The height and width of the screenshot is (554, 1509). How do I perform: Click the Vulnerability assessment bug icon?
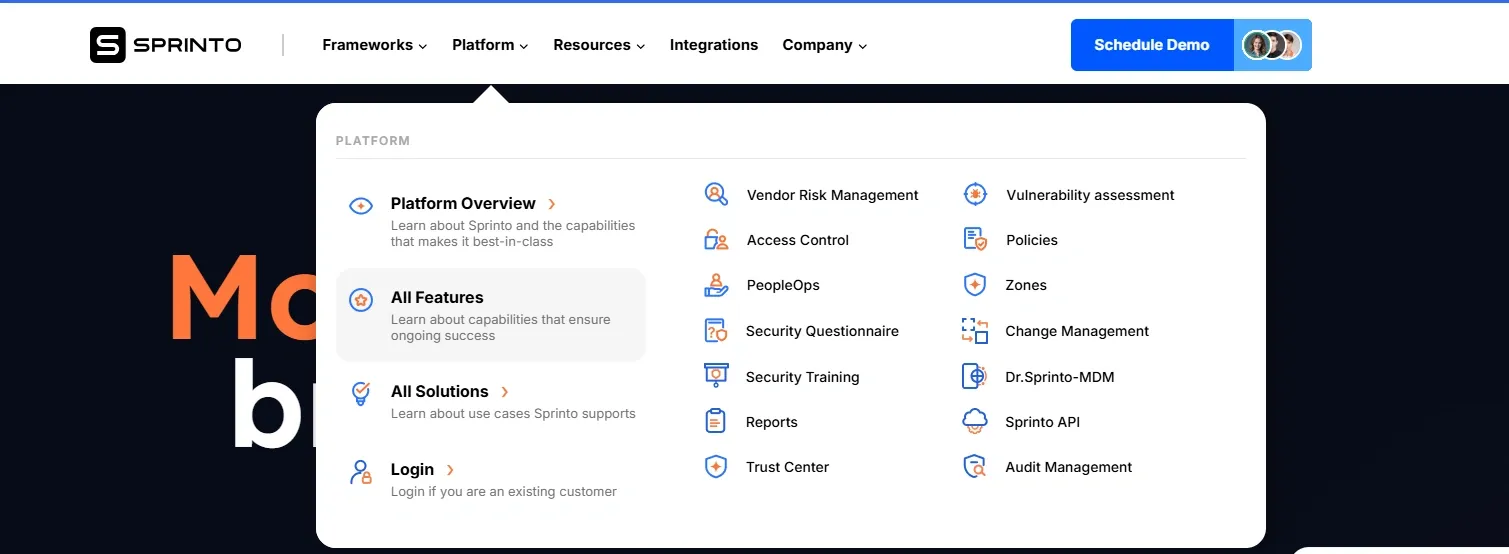point(975,195)
